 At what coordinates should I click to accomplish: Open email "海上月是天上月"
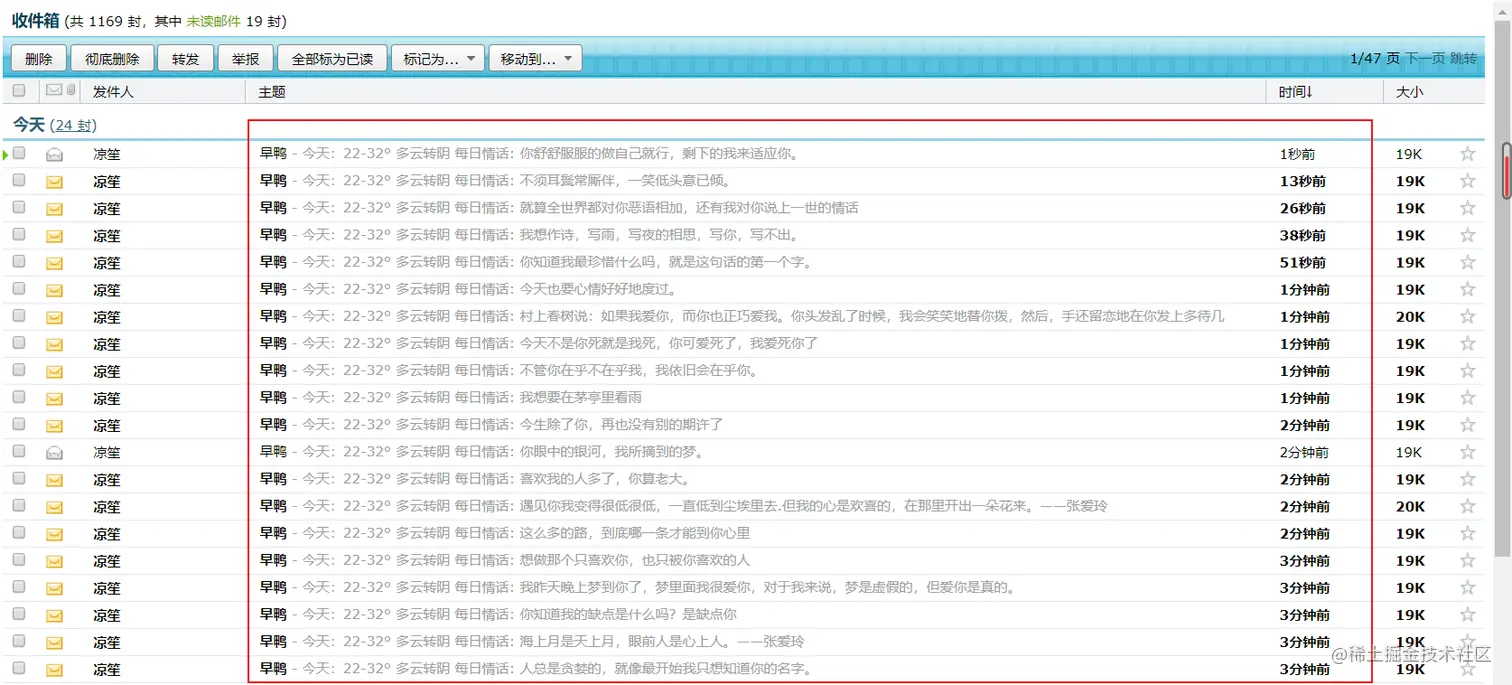click(x=662, y=641)
